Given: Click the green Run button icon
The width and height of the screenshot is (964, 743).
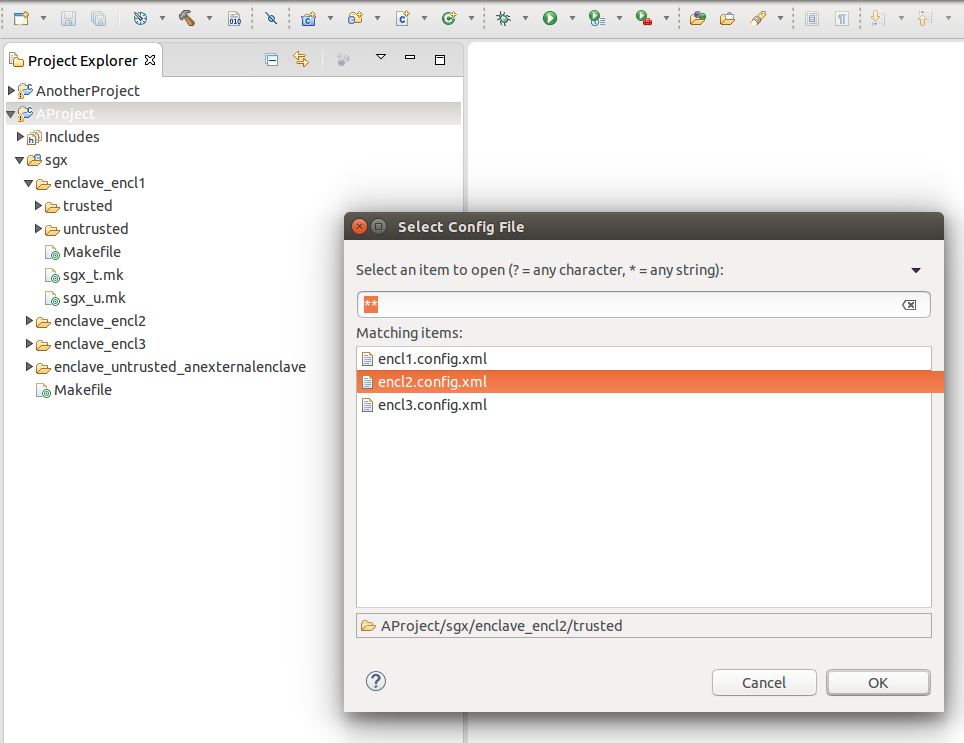Looking at the screenshot, I should click(550, 18).
